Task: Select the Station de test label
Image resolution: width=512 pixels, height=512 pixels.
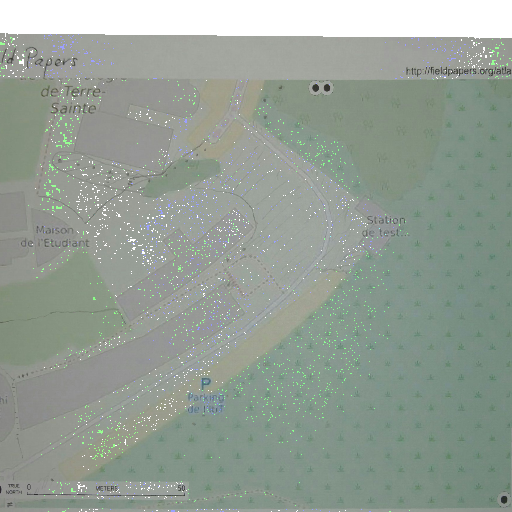Action: tap(386, 226)
